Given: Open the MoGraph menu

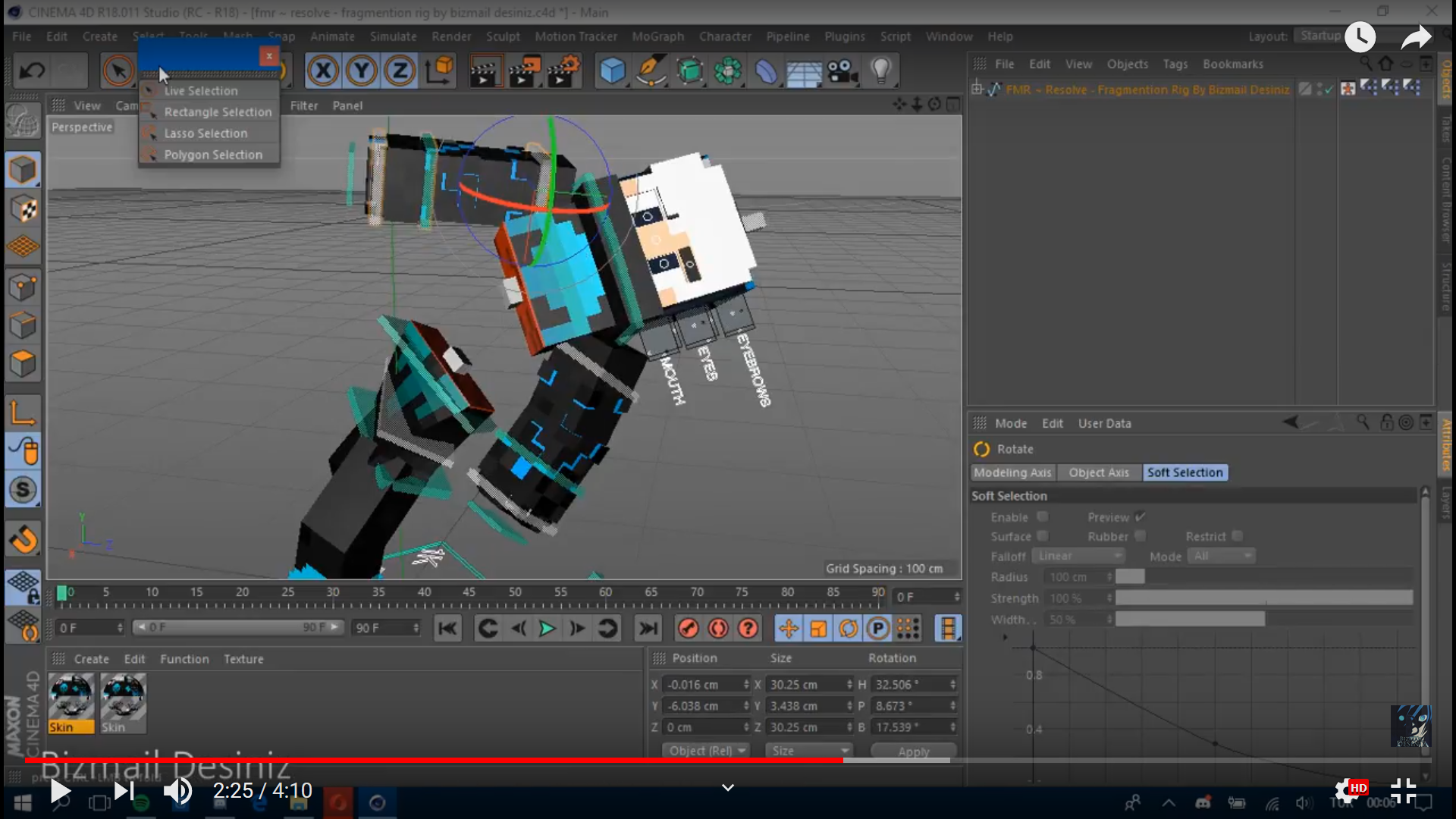Looking at the screenshot, I should [657, 36].
